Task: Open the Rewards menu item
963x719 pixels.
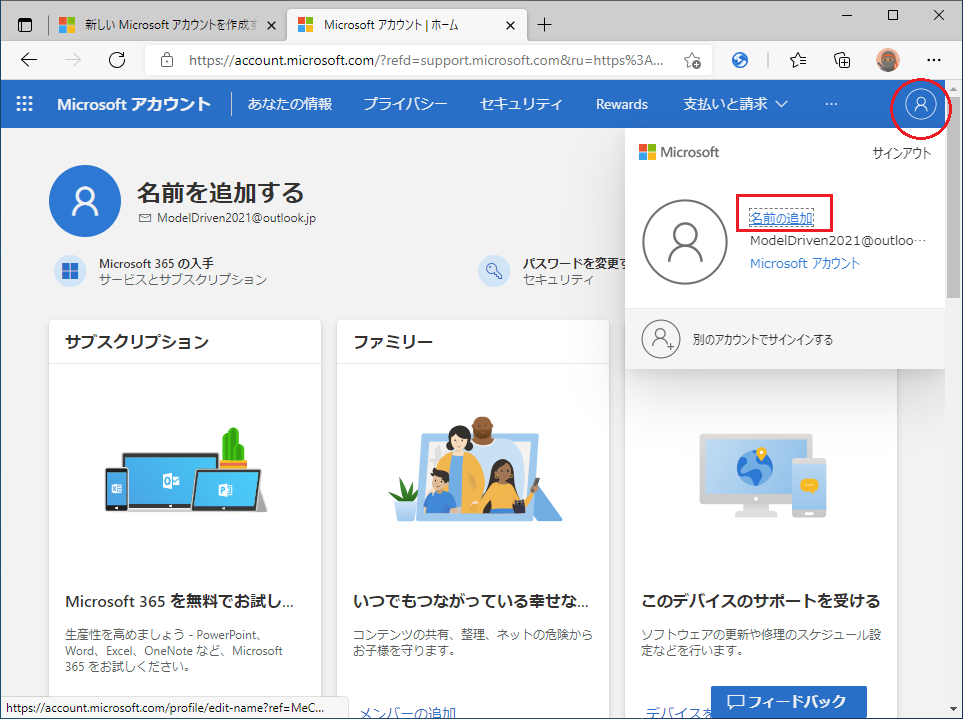Action: point(622,104)
